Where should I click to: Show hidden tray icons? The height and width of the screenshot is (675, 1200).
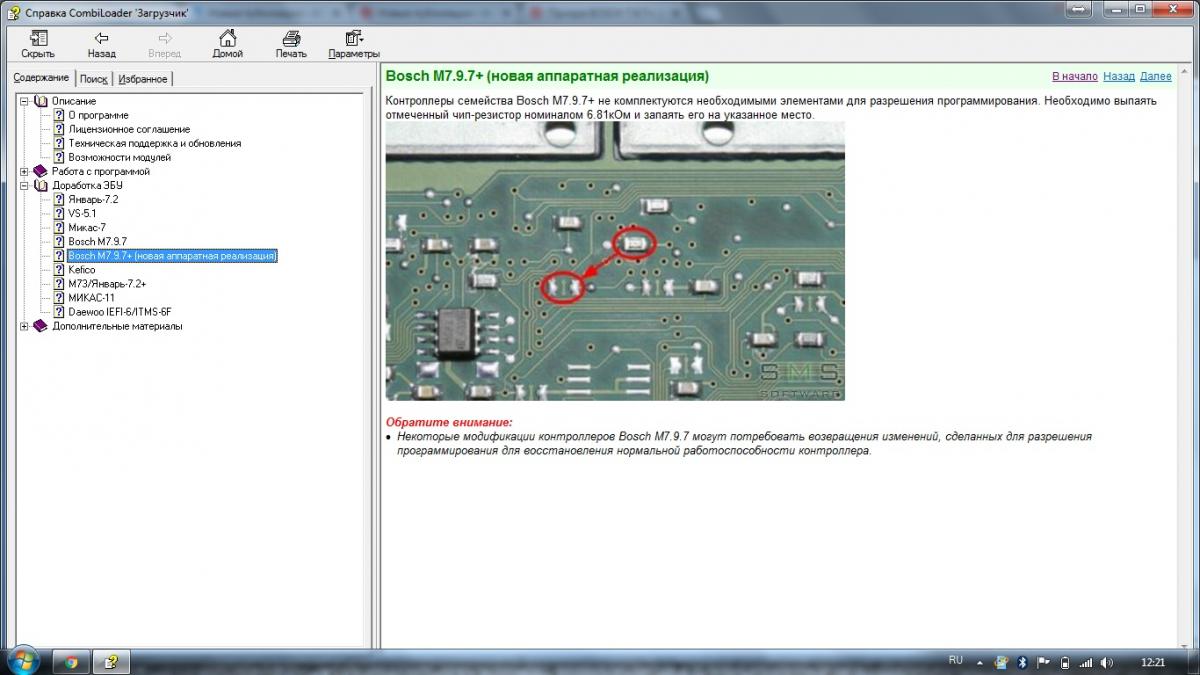(980, 661)
